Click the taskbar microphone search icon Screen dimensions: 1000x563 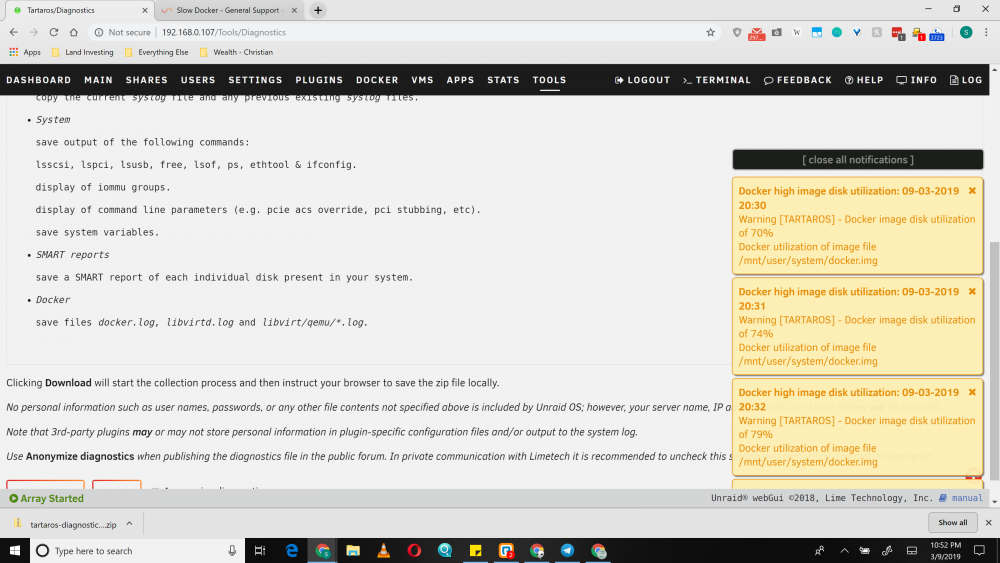(232, 550)
